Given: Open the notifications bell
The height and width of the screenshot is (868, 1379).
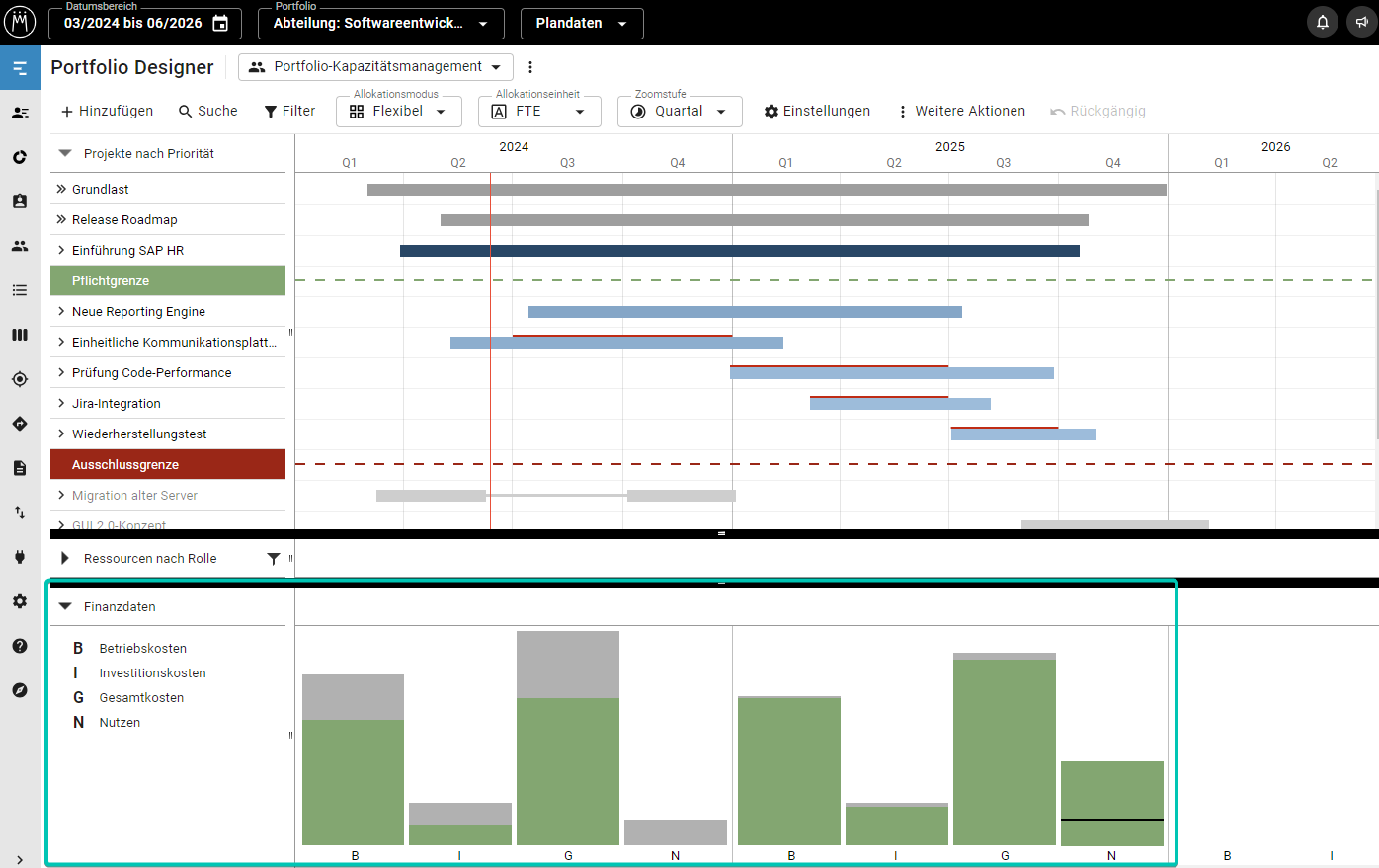Looking at the screenshot, I should (x=1323, y=22).
